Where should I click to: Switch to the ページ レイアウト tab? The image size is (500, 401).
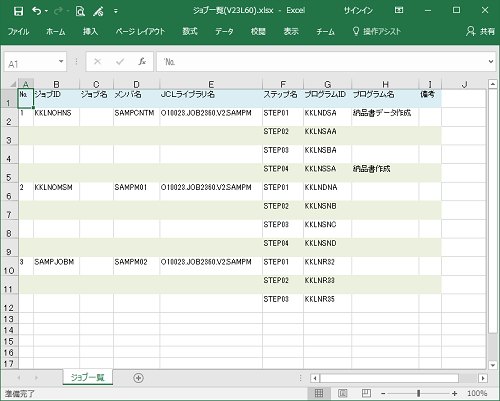click(x=140, y=32)
